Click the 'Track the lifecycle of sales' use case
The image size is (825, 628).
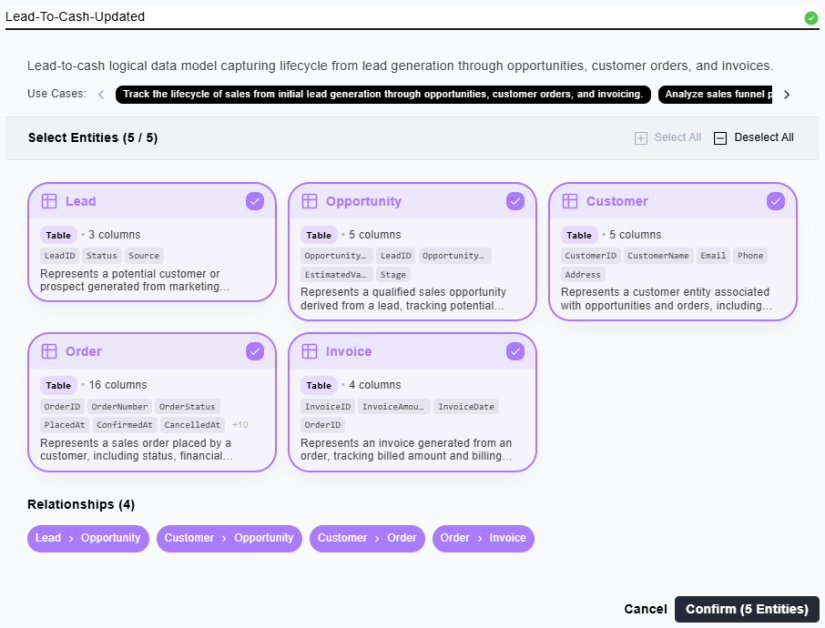point(383,94)
